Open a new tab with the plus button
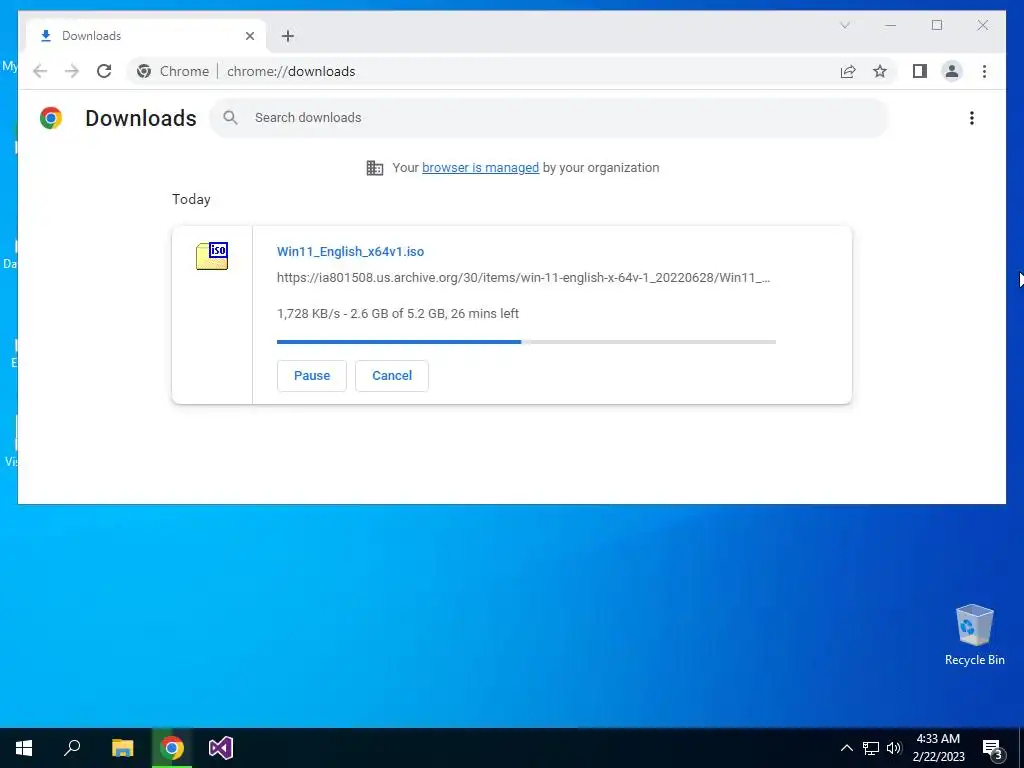The width and height of the screenshot is (1024, 768). 288,36
